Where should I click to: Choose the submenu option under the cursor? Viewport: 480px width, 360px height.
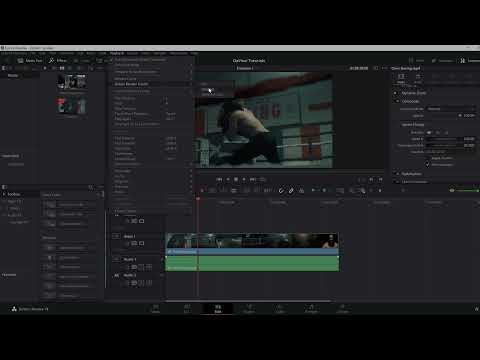[216, 90]
